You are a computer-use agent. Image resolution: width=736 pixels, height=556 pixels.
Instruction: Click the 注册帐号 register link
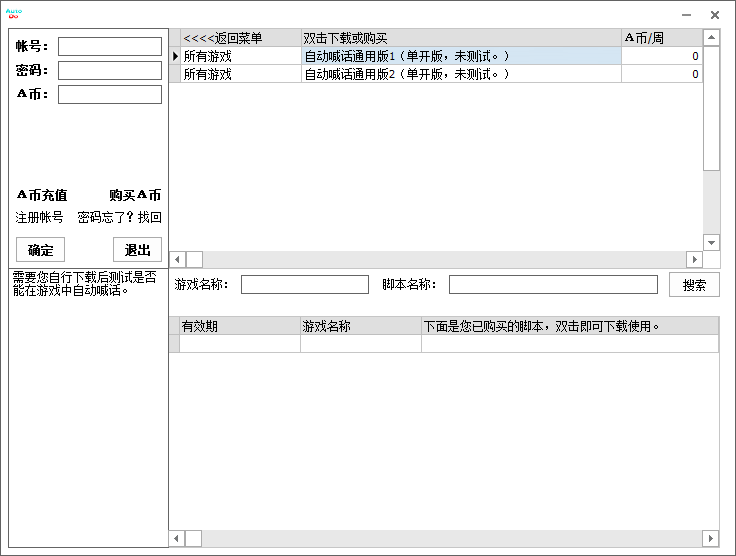click(x=39, y=217)
